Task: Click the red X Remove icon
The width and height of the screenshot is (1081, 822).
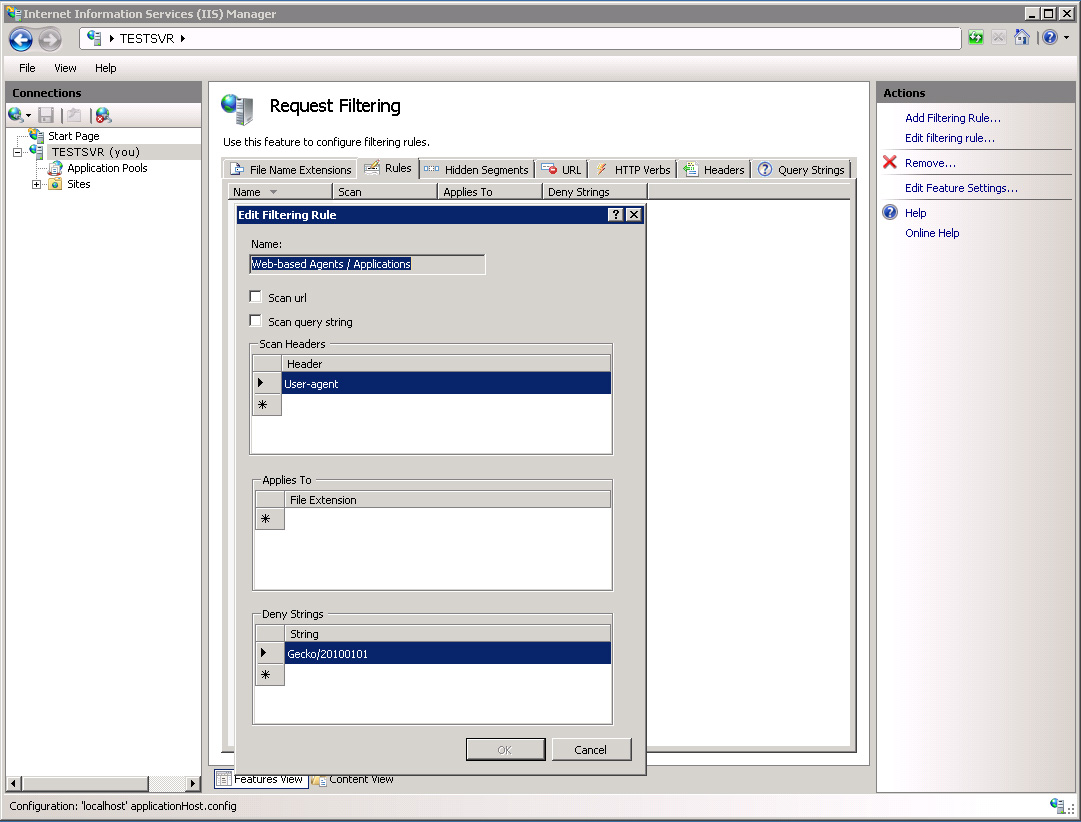Action: point(890,163)
